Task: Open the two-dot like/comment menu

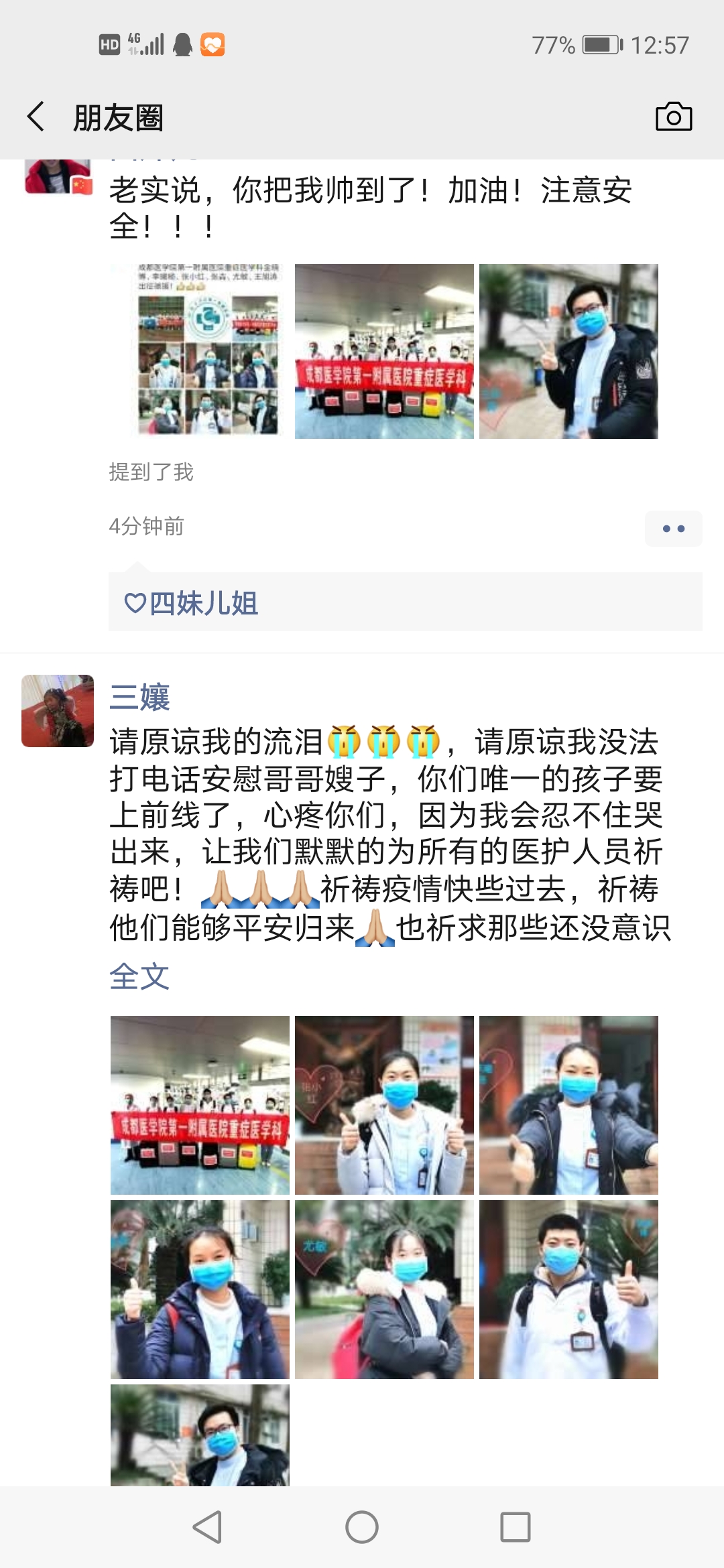Action: point(673,529)
